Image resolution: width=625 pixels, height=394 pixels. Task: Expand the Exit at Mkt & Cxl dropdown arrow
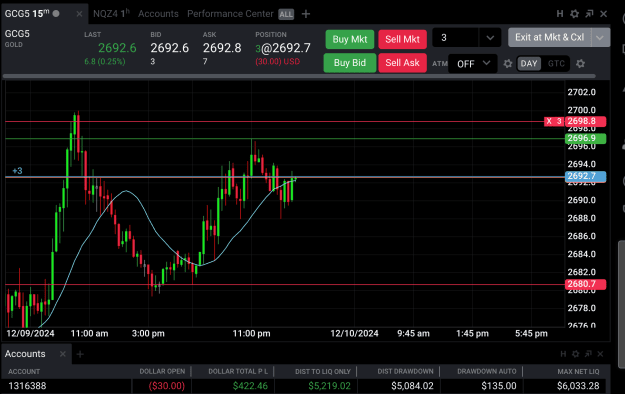[x=600, y=37]
